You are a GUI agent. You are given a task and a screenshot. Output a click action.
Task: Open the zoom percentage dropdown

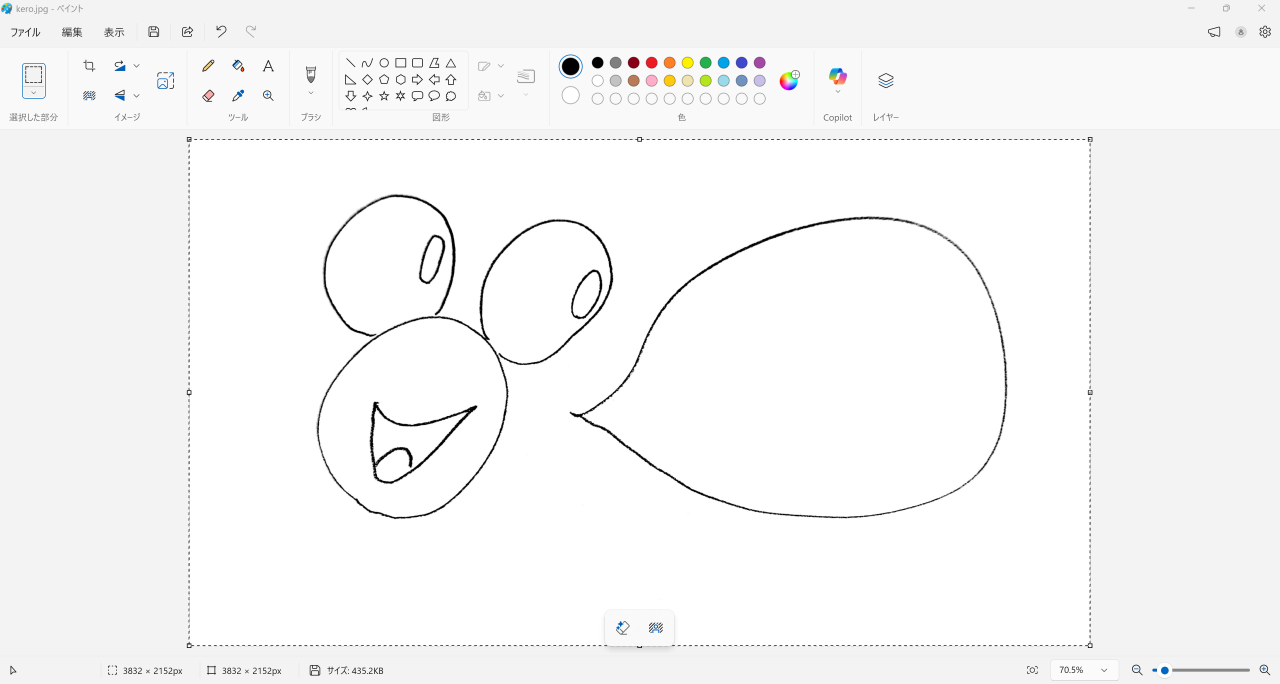[1104, 670]
